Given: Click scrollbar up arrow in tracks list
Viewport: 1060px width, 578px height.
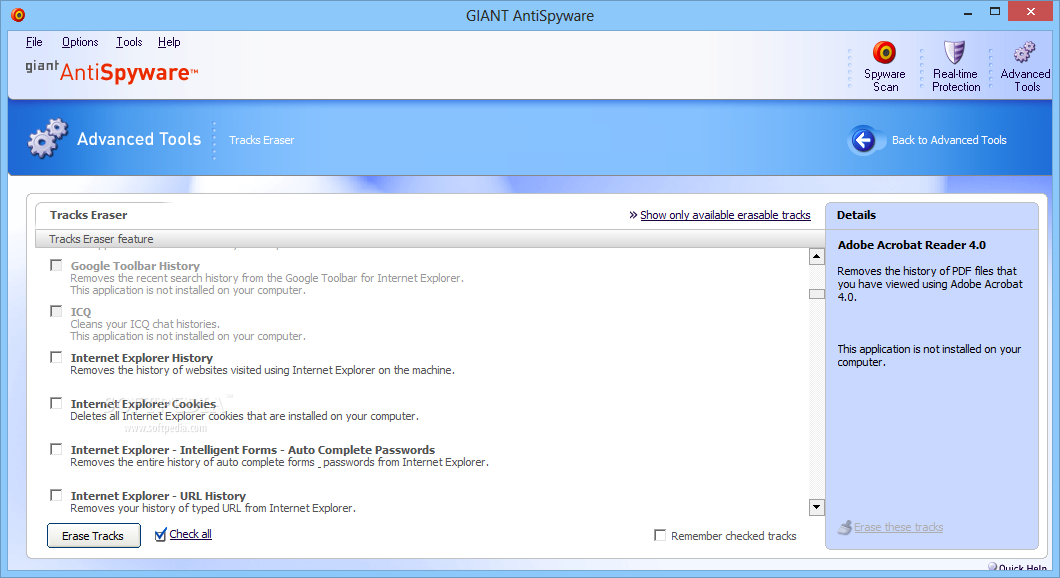Looking at the screenshot, I should pos(817,256).
